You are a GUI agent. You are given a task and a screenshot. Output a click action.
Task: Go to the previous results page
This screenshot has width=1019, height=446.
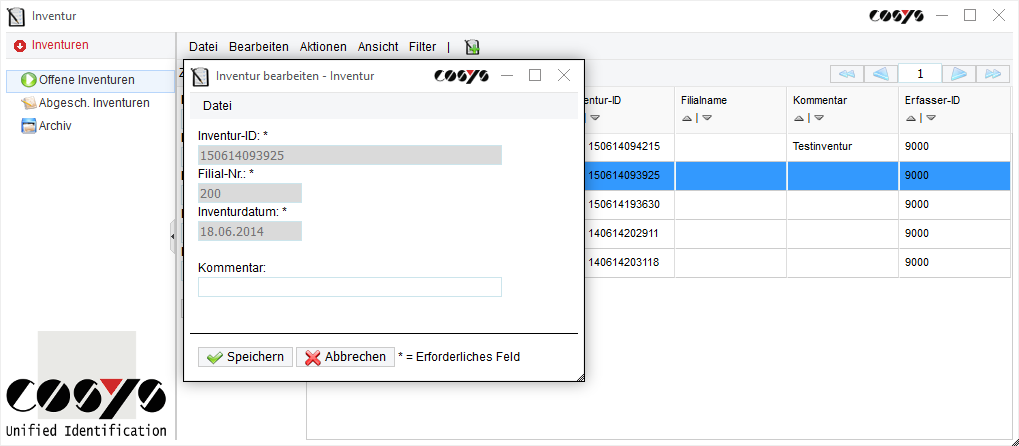pos(880,74)
